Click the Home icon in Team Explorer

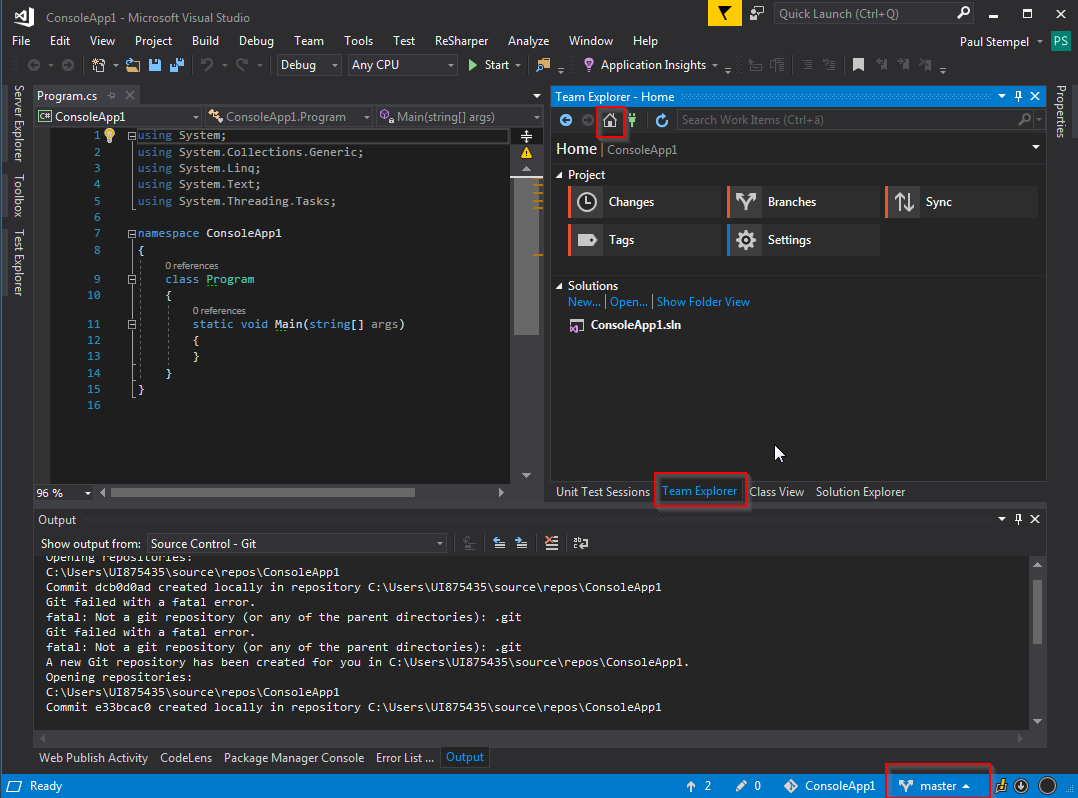pyautogui.click(x=610, y=121)
